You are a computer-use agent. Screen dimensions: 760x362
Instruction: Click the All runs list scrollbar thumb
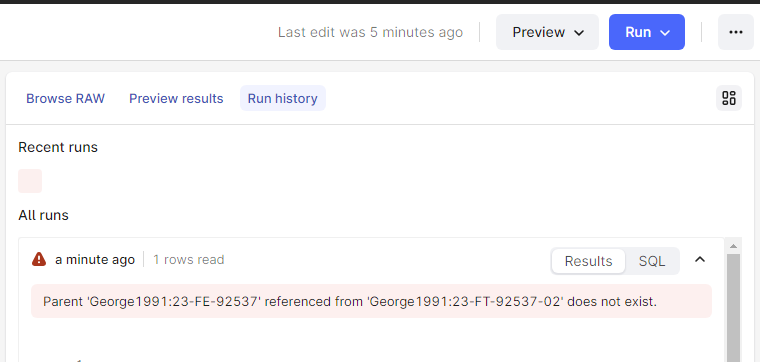[733, 307]
